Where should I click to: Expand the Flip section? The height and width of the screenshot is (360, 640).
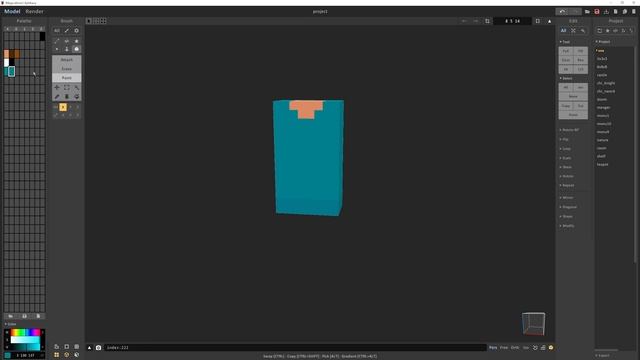564,140
